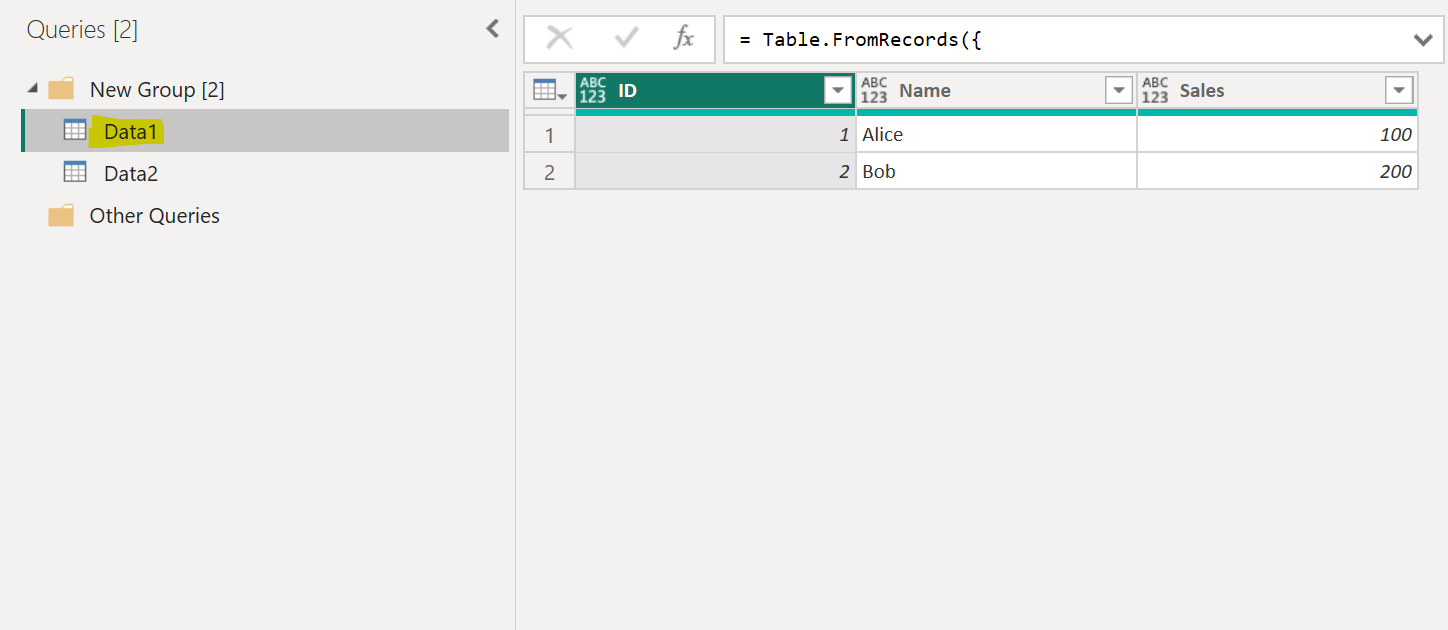The width and height of the screenshot is (1448, 630).
Task: Confirm formula with checkmark icon
Action: click(x=627, y=39)
